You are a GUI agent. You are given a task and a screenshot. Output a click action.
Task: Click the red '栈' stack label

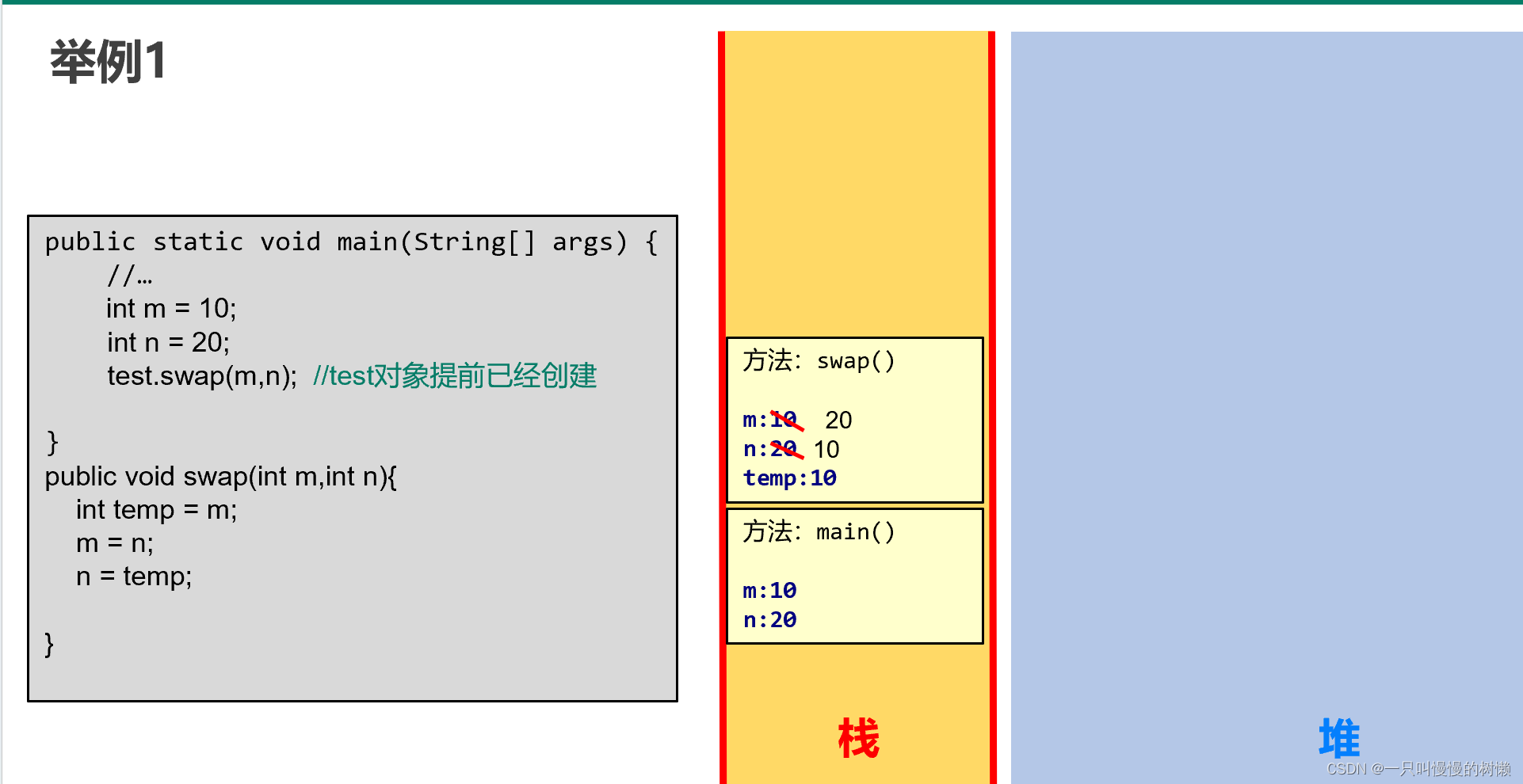(x=858, y=738)
